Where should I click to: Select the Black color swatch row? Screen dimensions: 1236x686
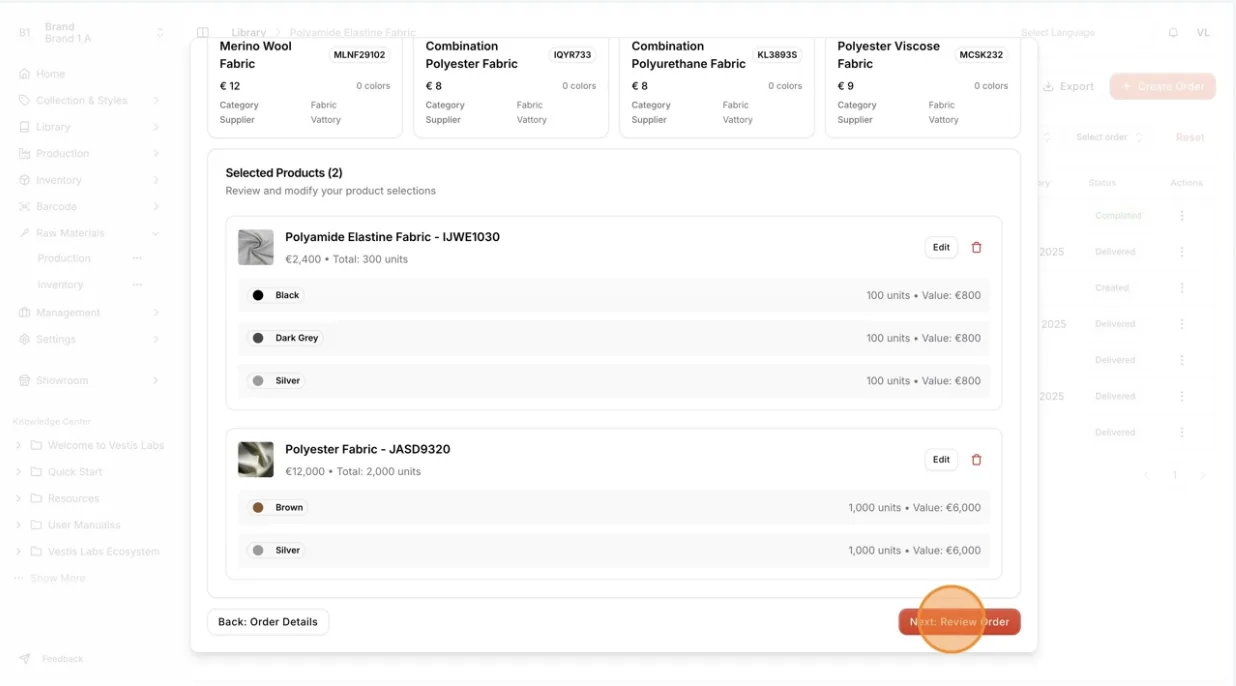[614, 295]
